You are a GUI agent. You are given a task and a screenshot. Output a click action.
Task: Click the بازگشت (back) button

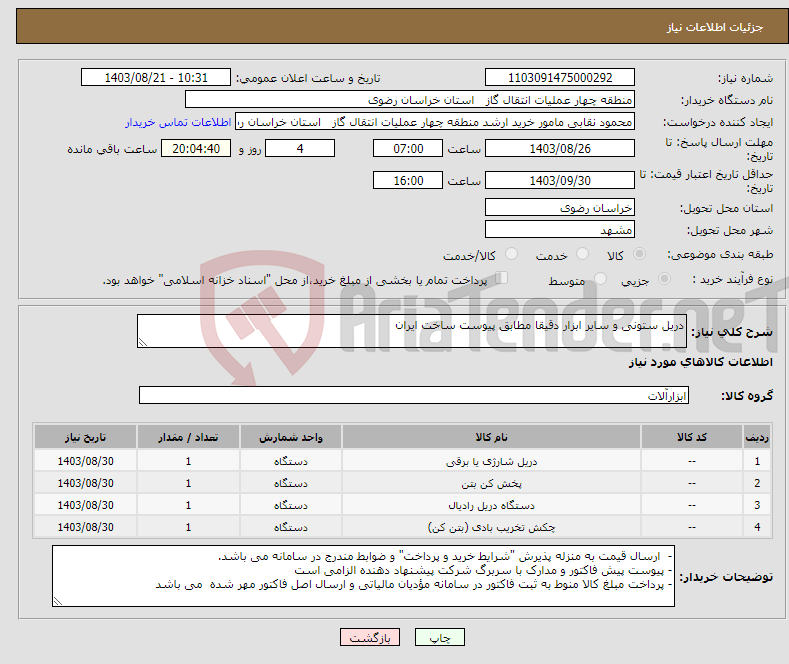[370, 637]
